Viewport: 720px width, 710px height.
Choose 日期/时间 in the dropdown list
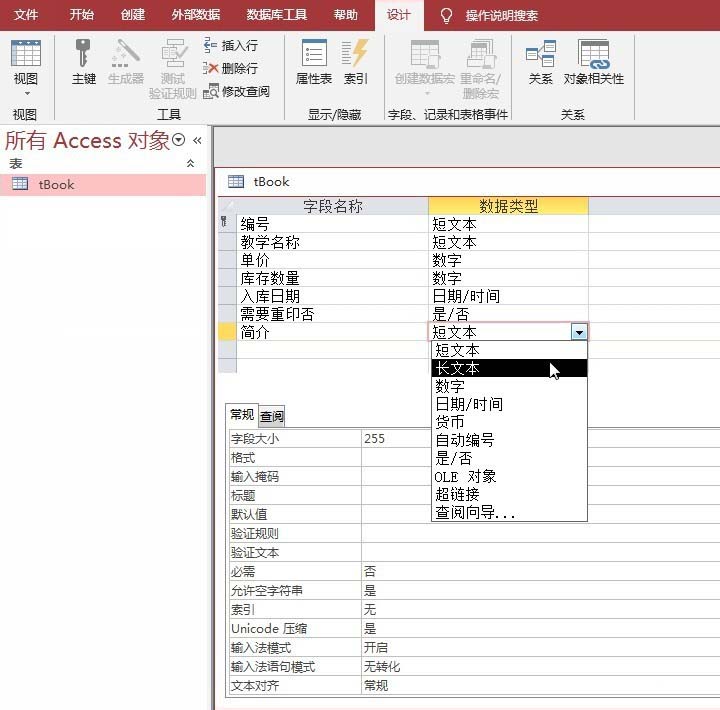pos(509,404)
